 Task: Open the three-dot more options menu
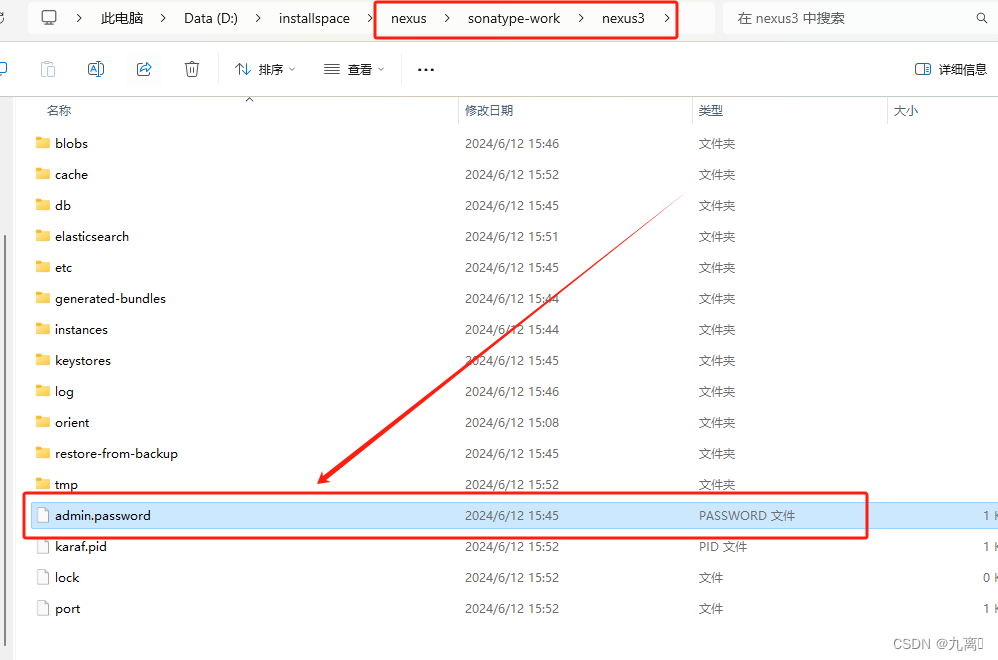pos(426,69)
